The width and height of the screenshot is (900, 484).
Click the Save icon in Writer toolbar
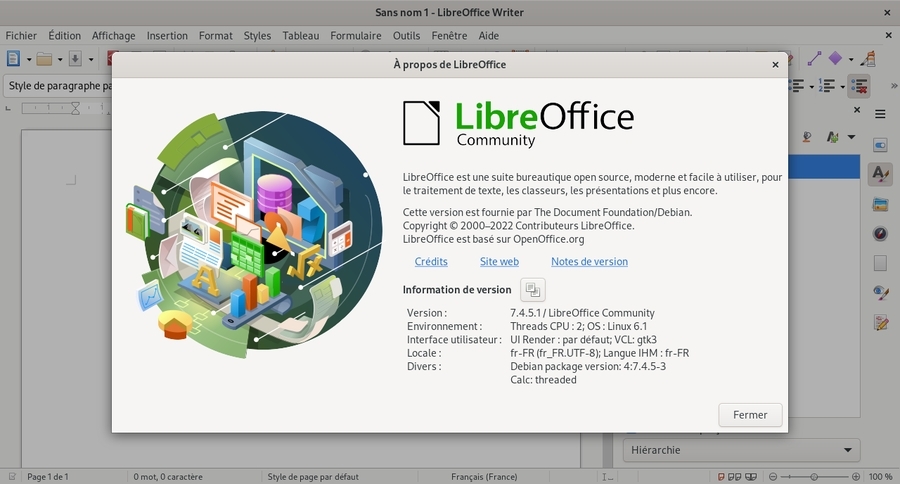[x=75, y=59]
